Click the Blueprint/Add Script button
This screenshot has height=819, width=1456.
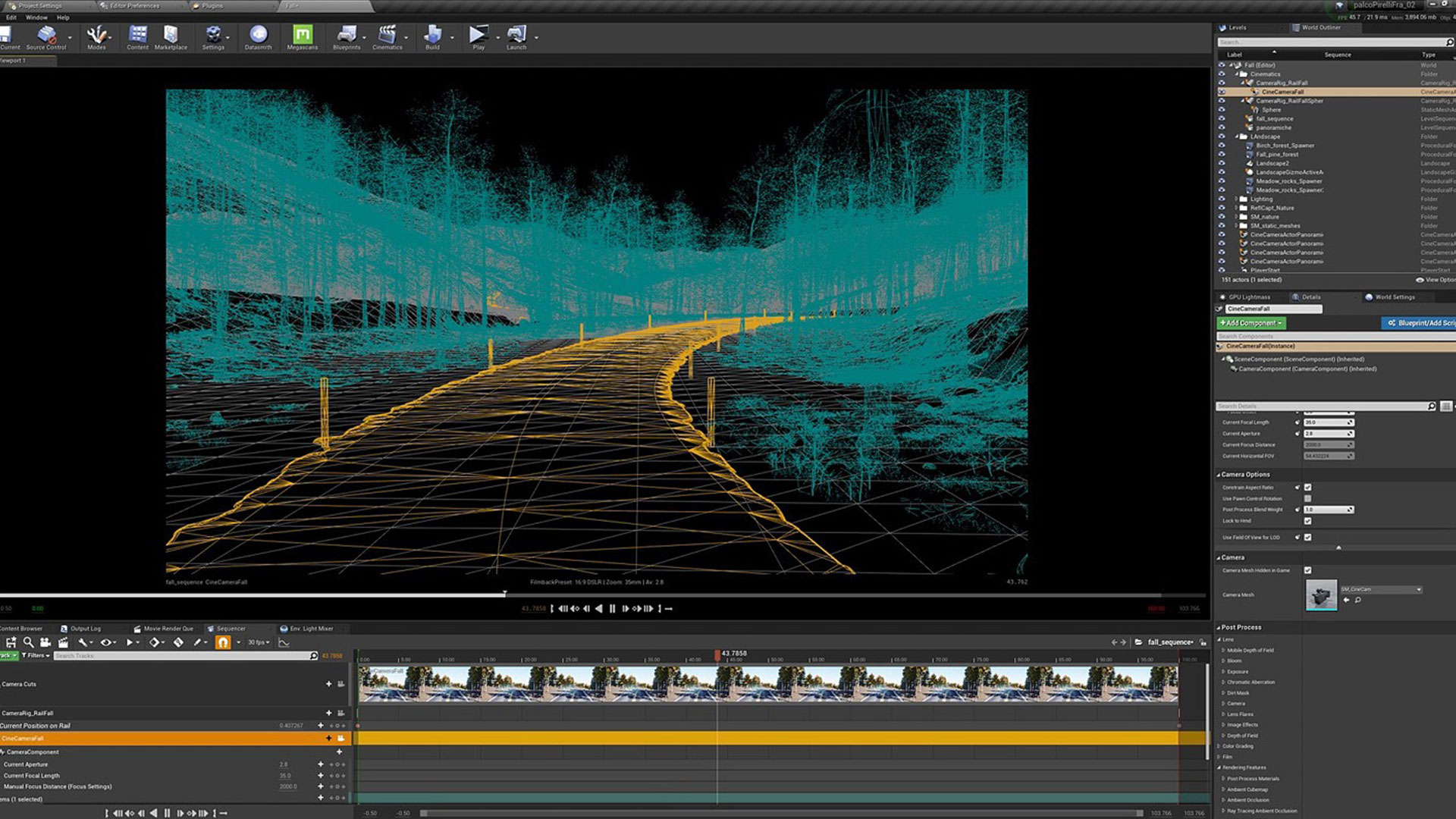(x=1419, y=323)
